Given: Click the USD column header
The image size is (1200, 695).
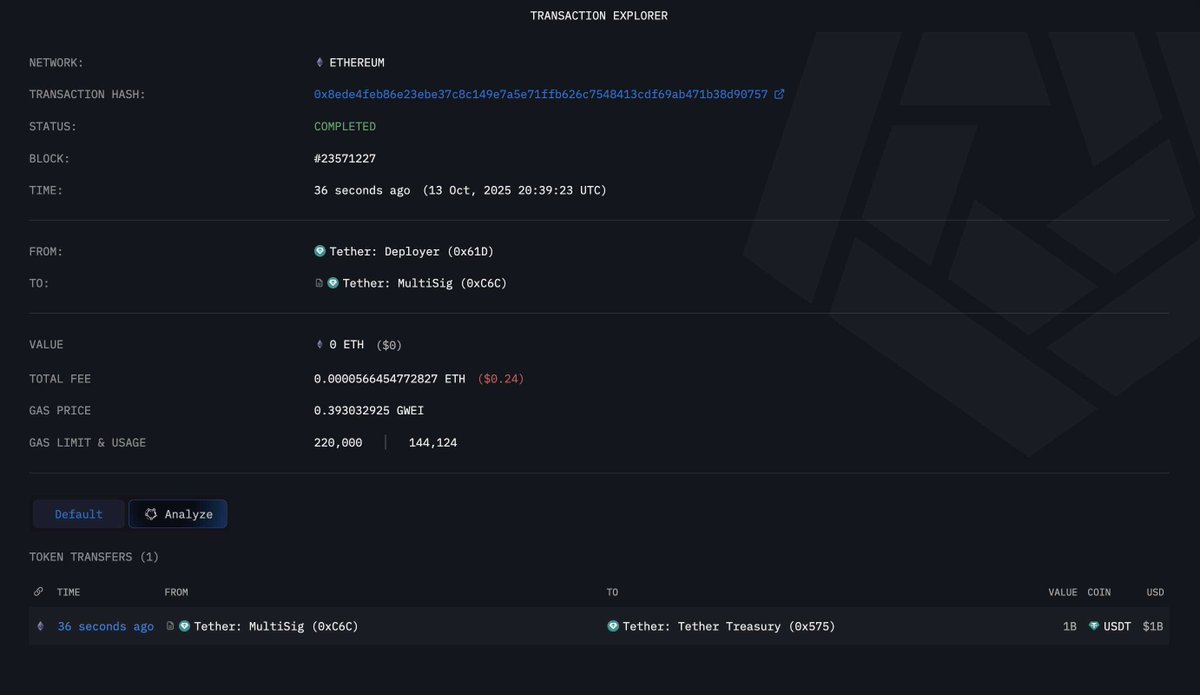Looking at the screenshot, I should [x=1155, y=592].
